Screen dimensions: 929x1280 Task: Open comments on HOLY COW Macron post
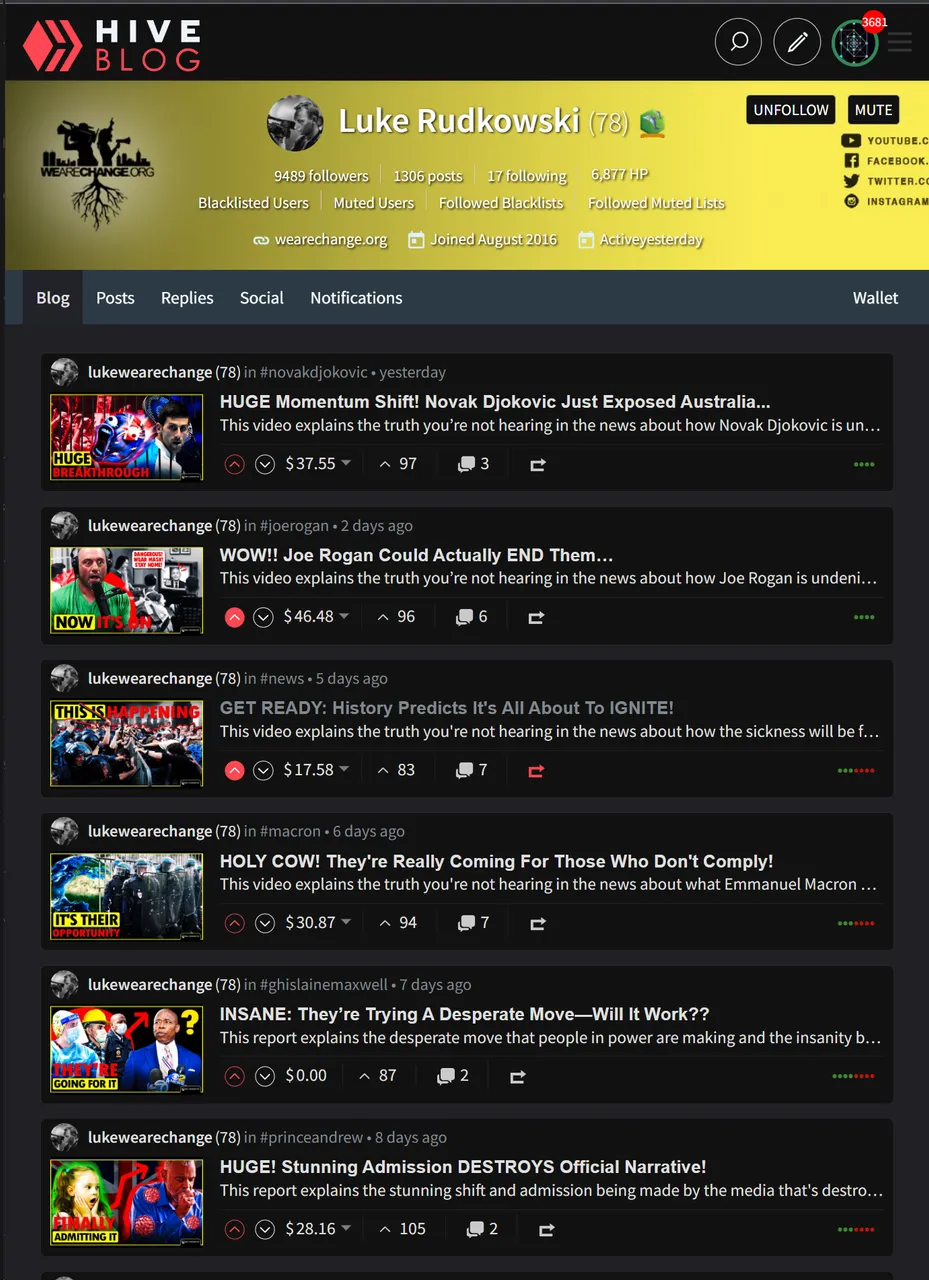point(473,923)
